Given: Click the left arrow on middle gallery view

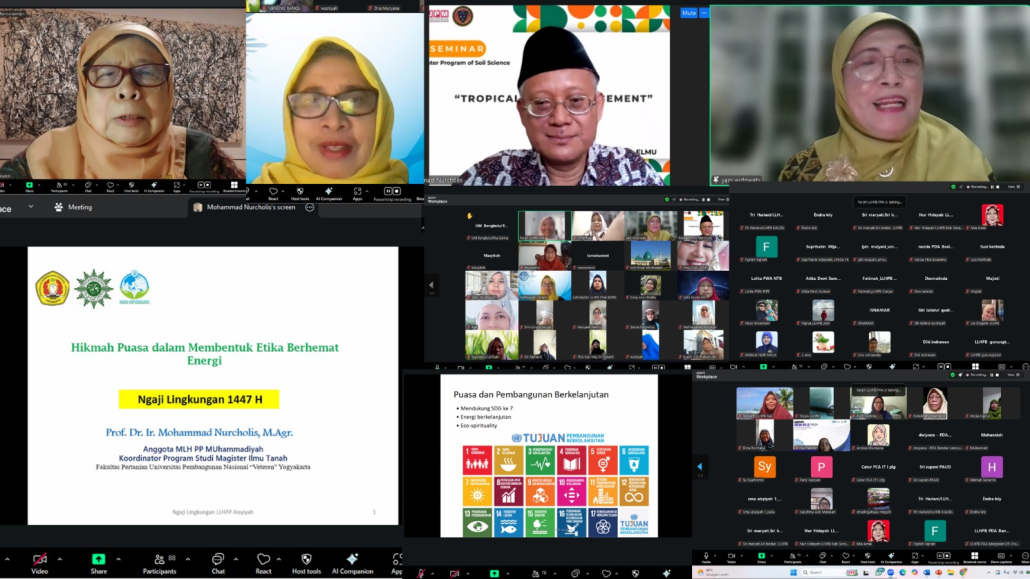Looking at the screenshot, I should pyautogui.click(x=432, y=285).
